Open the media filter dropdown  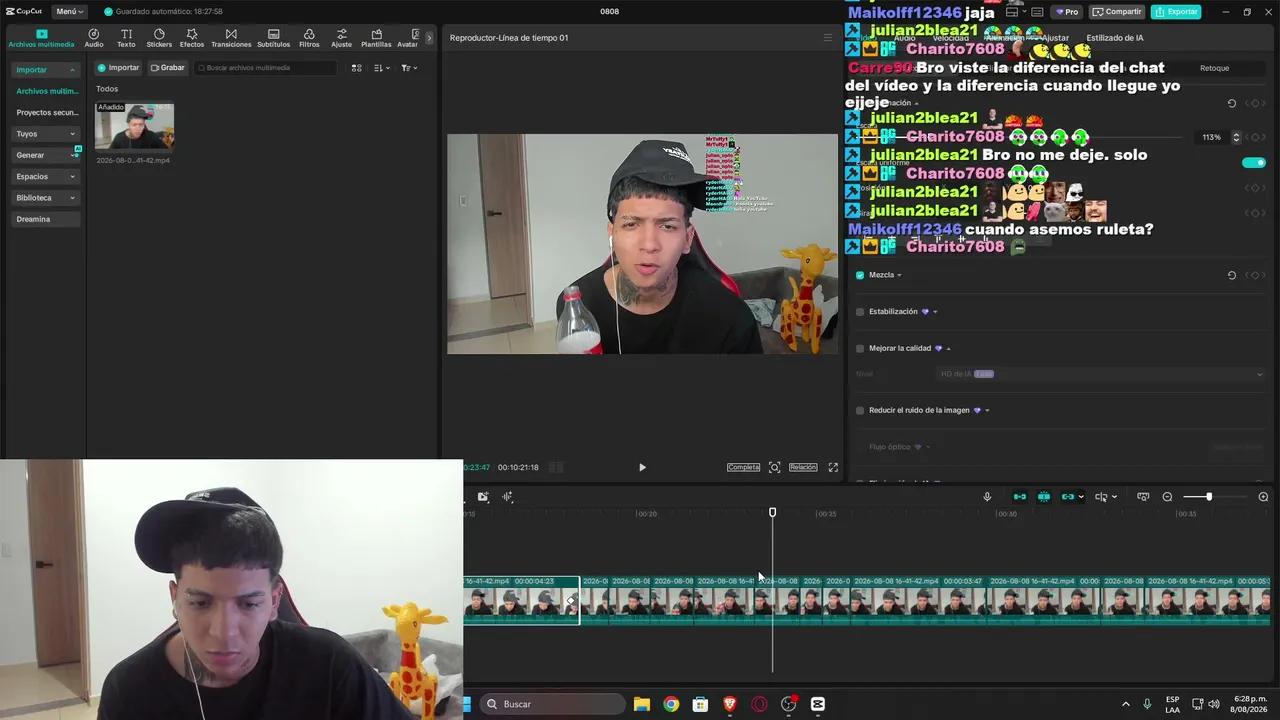click(409, 68)
